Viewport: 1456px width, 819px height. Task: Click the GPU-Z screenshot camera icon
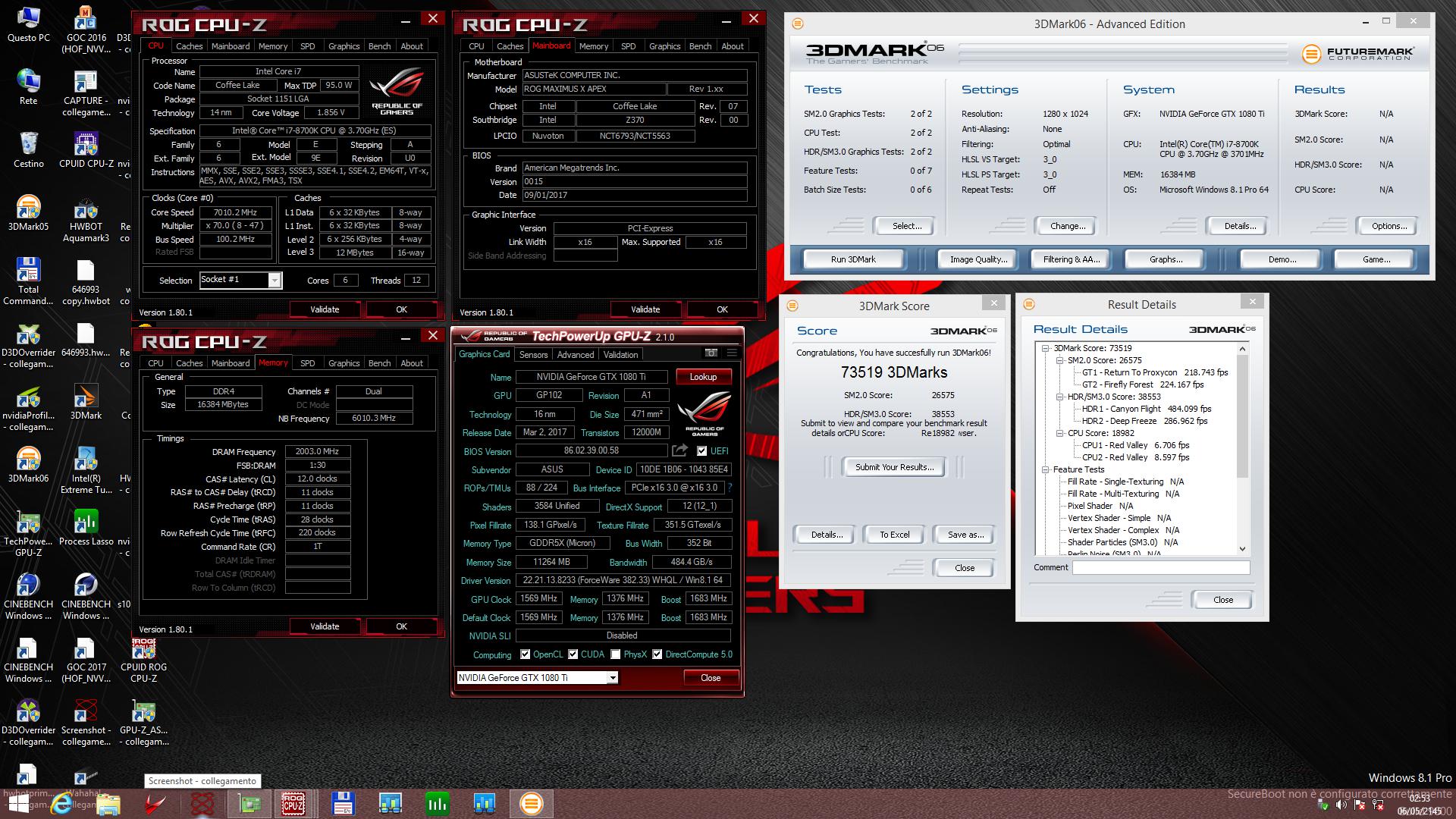point(711,353)
